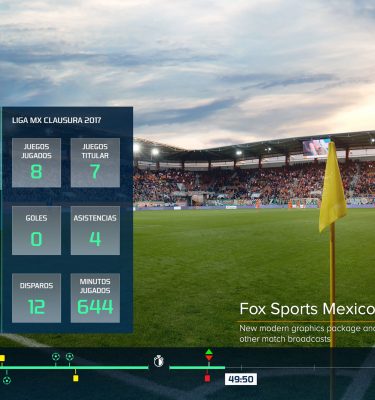The image size is (375, 400).
Task: Select the Minutos Jugados stat tile
Action: [x=95, y=298]
